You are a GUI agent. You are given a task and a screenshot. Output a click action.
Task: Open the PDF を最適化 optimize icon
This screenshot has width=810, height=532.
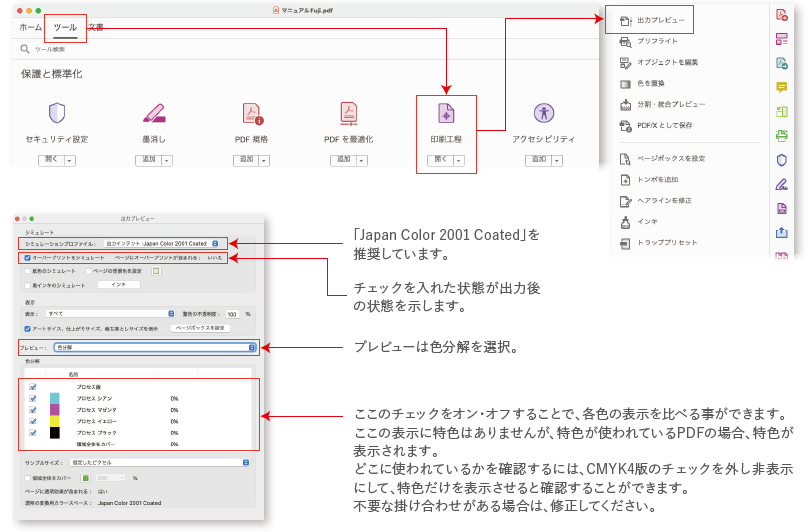point(349,114)
